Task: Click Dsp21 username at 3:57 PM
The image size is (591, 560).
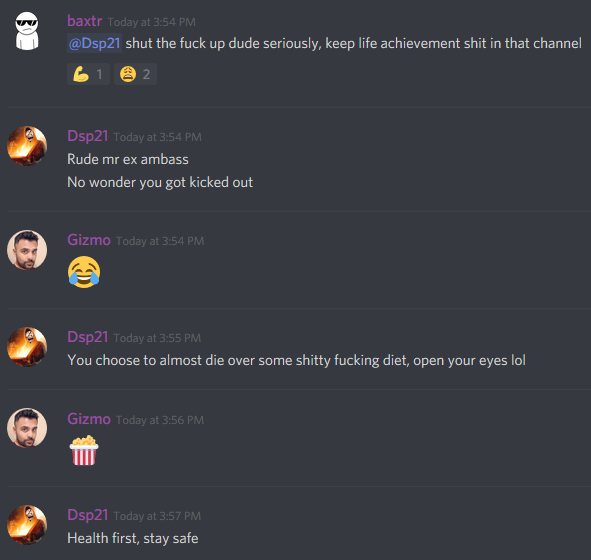Action: point(88,515)
